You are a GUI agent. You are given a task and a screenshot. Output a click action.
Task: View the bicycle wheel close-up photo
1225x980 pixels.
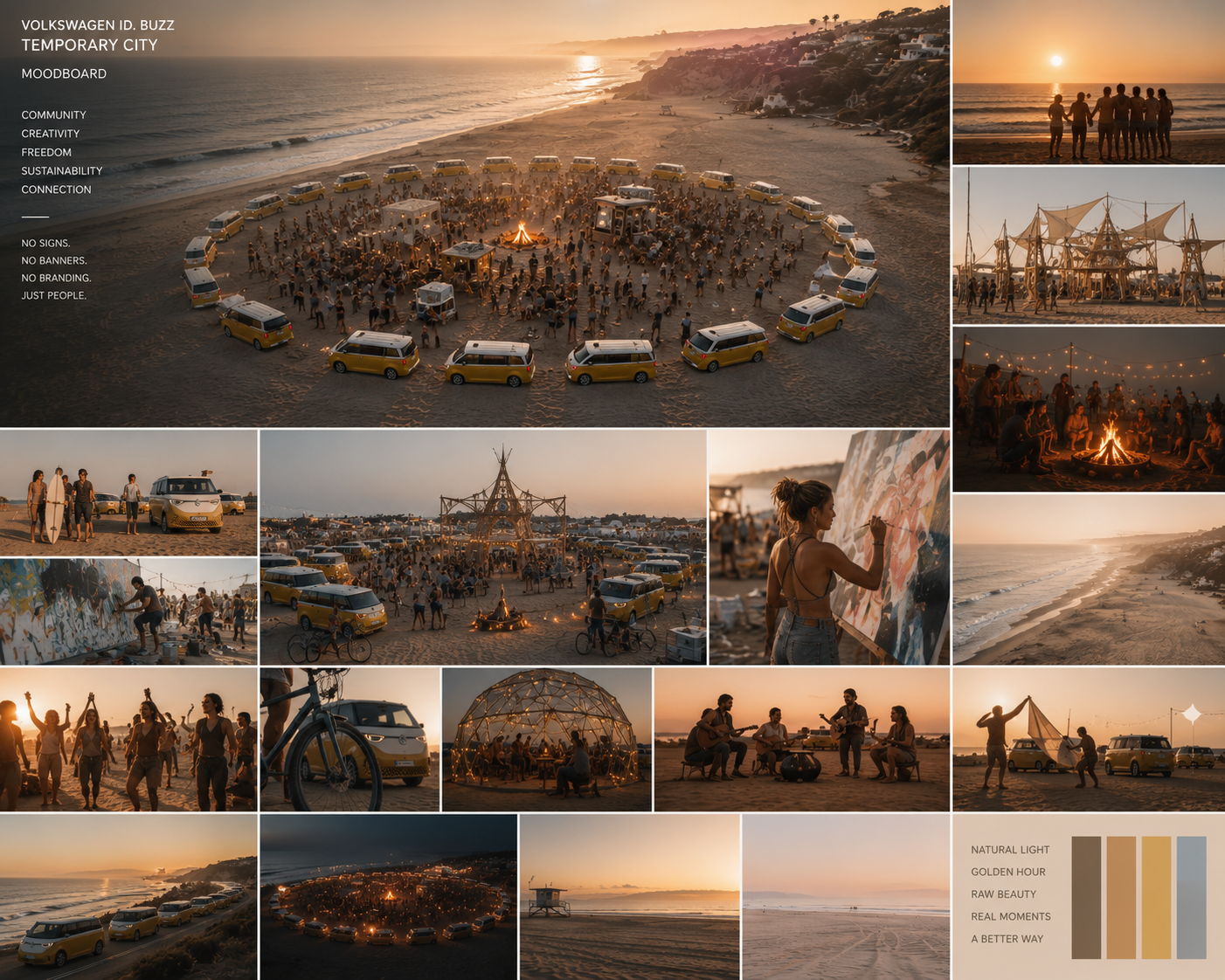350,740
